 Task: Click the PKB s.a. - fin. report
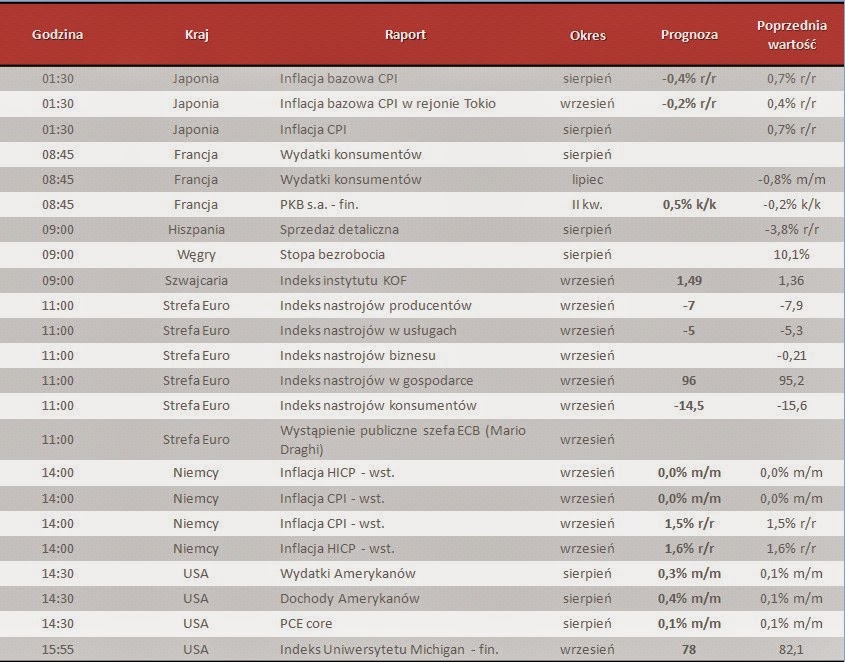319,204
